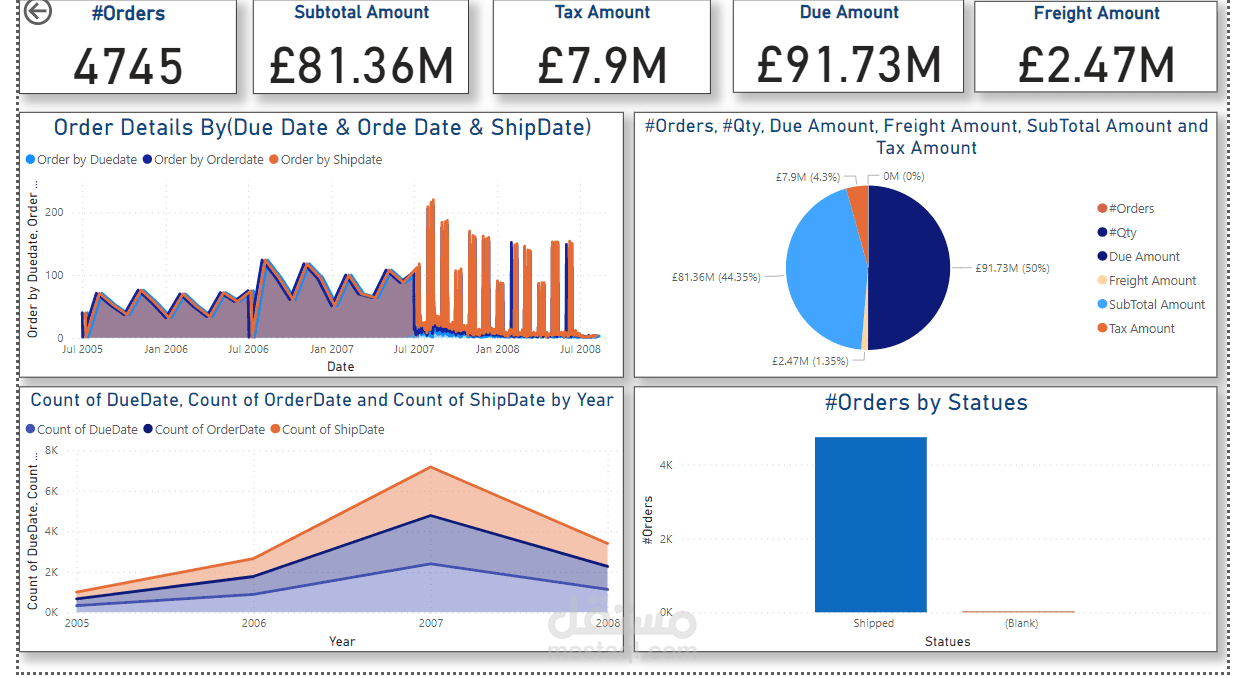This screenshot has height=678, width=1245.
Task: Click the Order by Shipdate legend marker
Action: pyautogui.click(x=274, y=160)
